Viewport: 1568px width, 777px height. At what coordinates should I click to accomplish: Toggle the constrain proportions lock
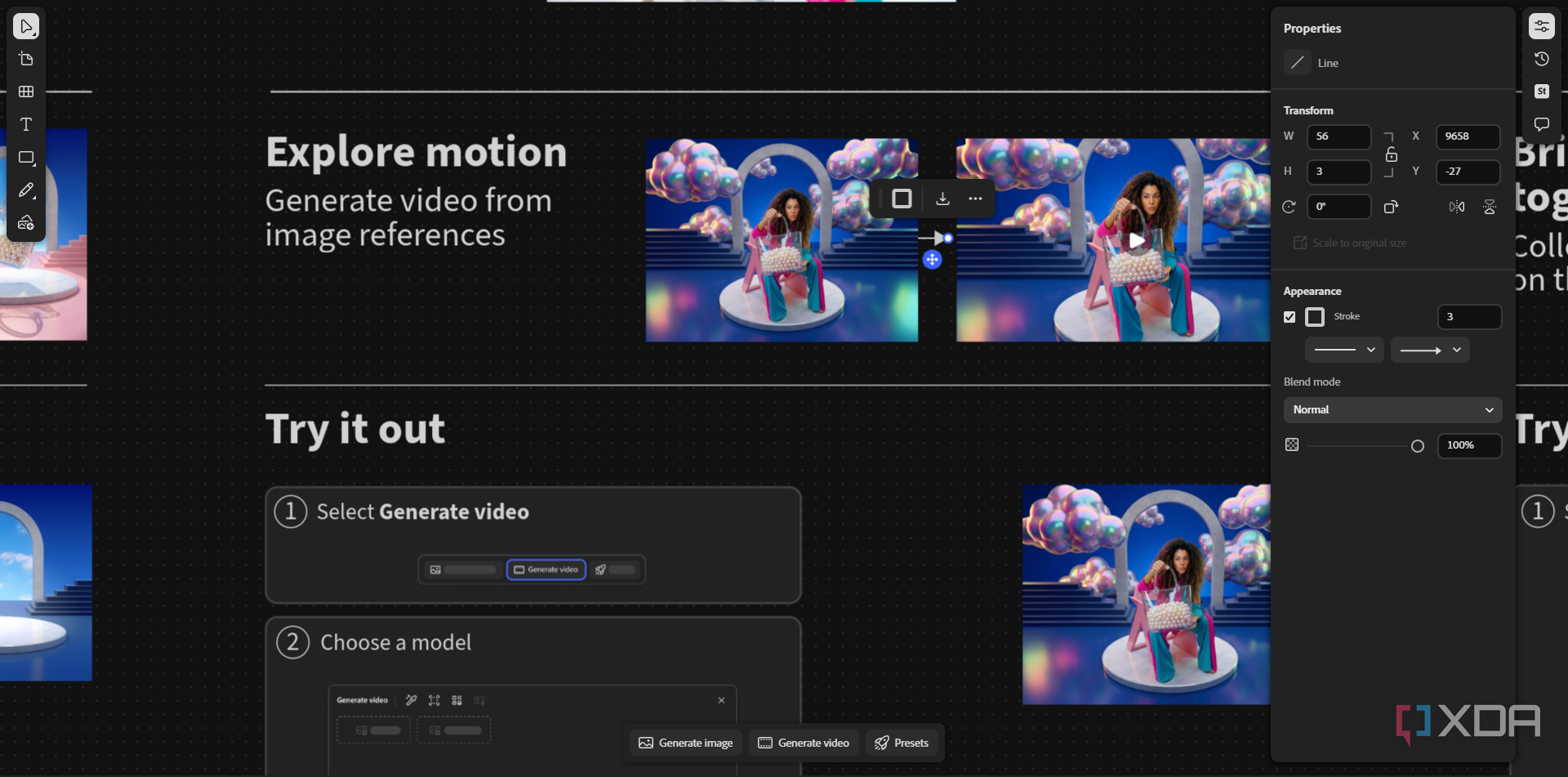(1392, 154)
